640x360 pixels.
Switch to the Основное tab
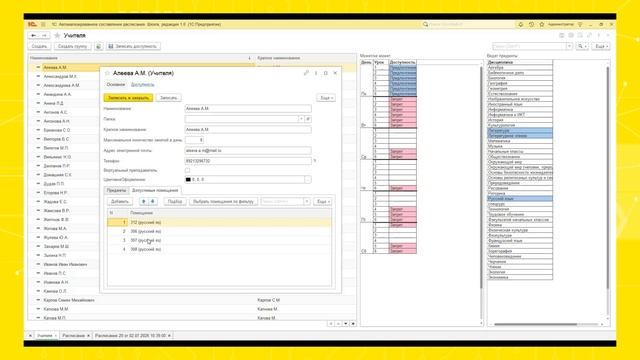click(x=116, y=84)
